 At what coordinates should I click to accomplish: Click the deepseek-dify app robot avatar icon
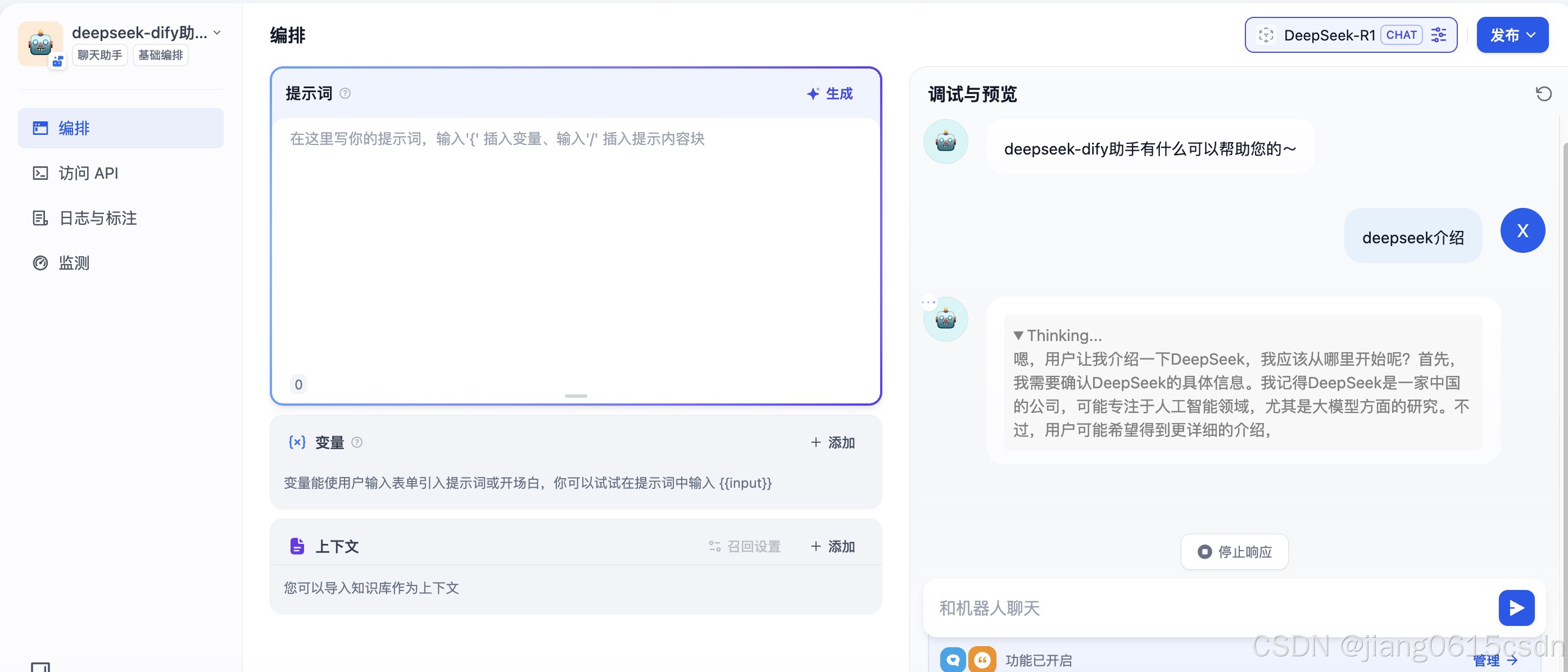click(40, 44)
